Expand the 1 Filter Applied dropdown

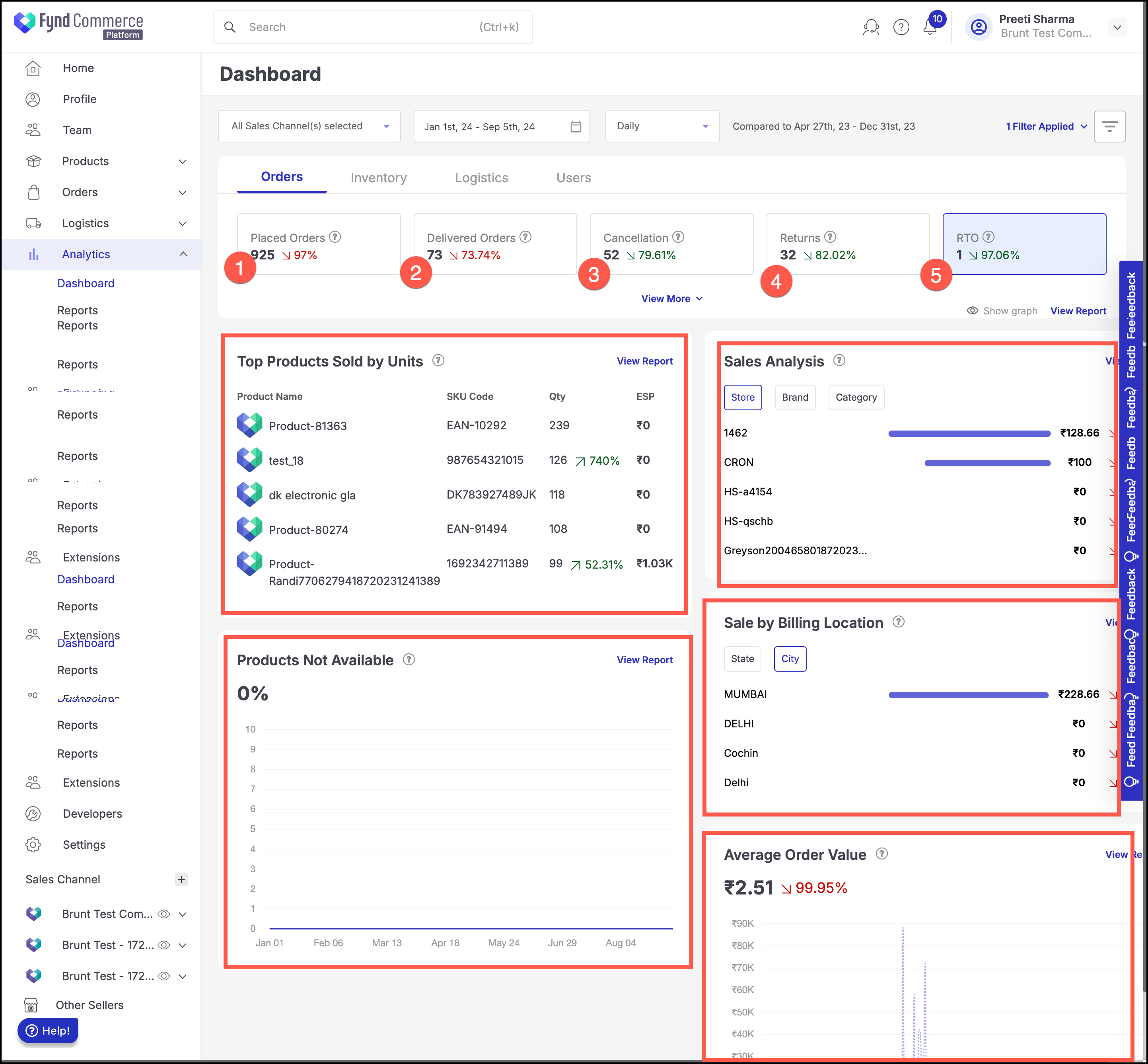tap(1047, 126)
